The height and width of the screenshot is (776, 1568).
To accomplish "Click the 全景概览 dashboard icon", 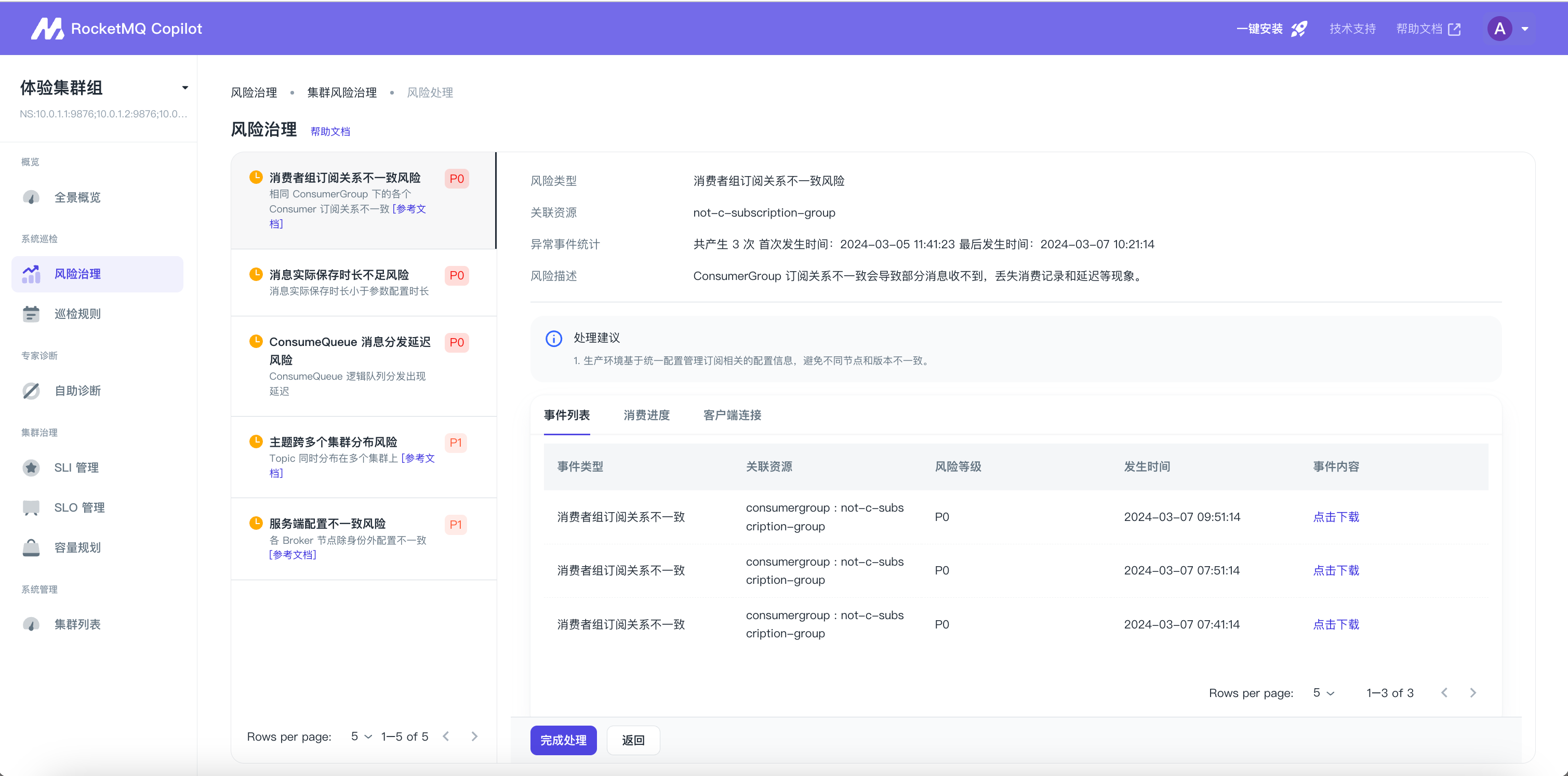I will [31, 197].
